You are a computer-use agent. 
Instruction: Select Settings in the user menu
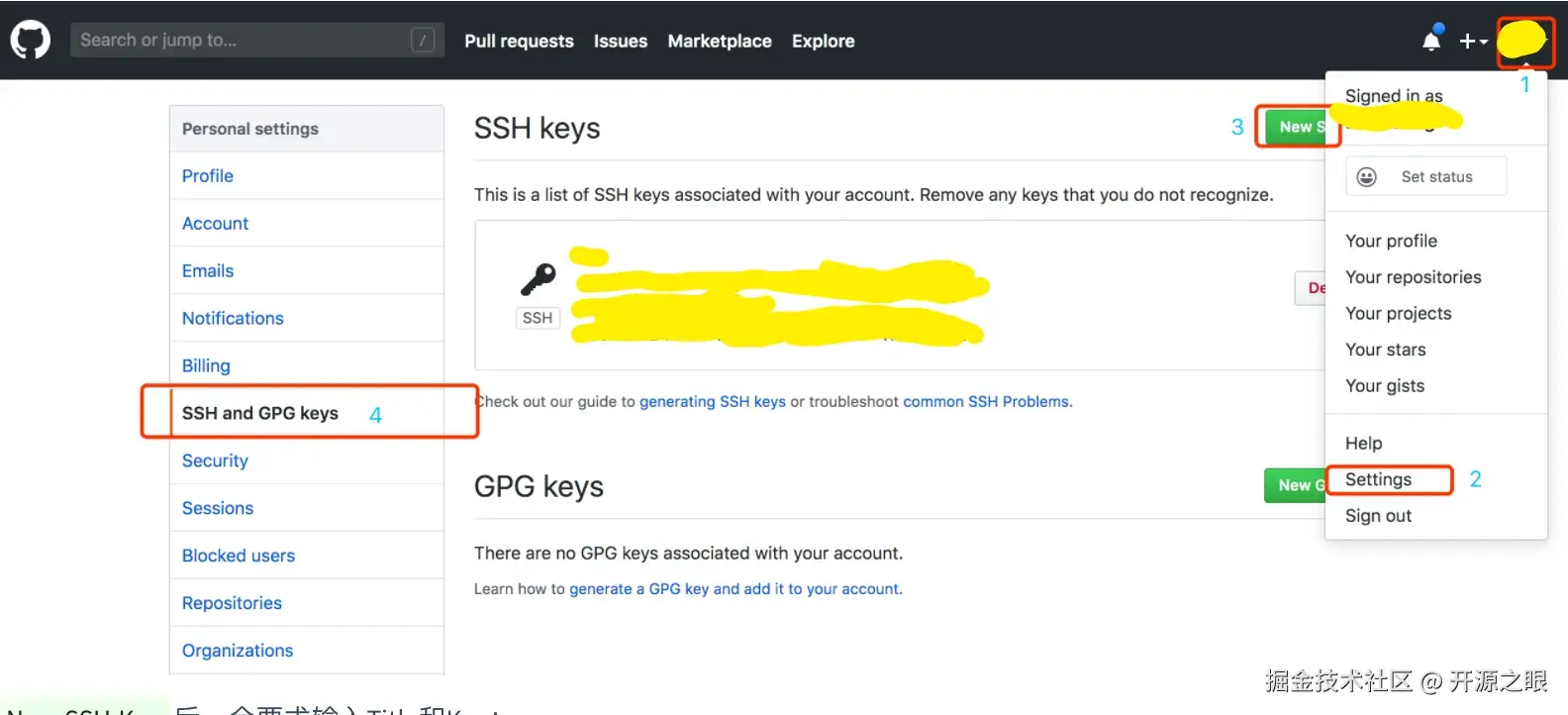coord(1378,479)
